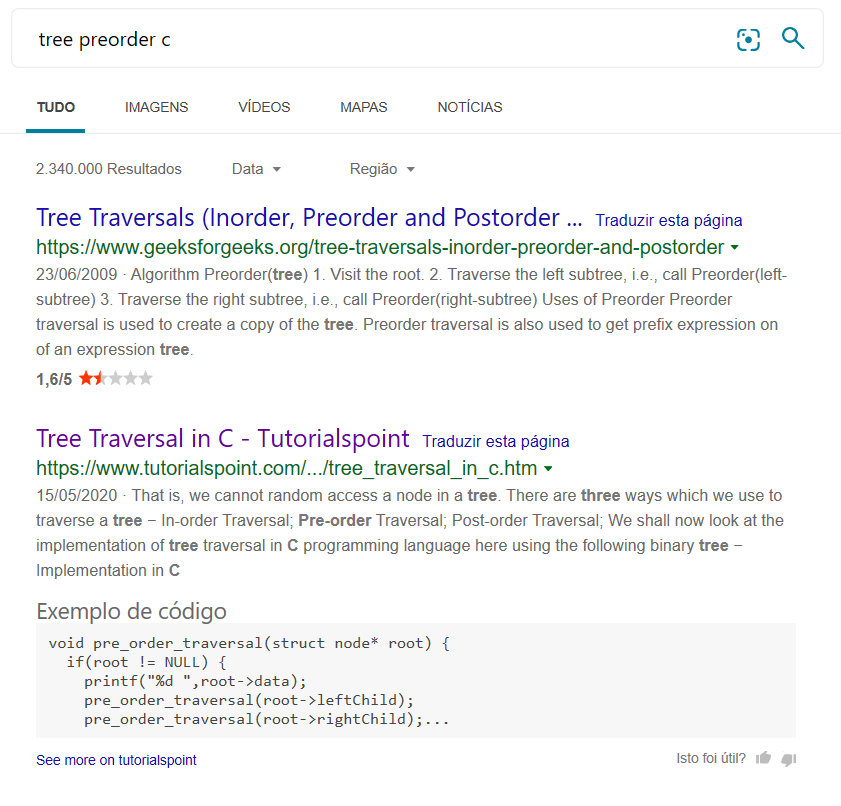Click code line 'pre_order_traversal(root->leftChild);'
This screenshot has height=806, width=841.
coord(249,700)
